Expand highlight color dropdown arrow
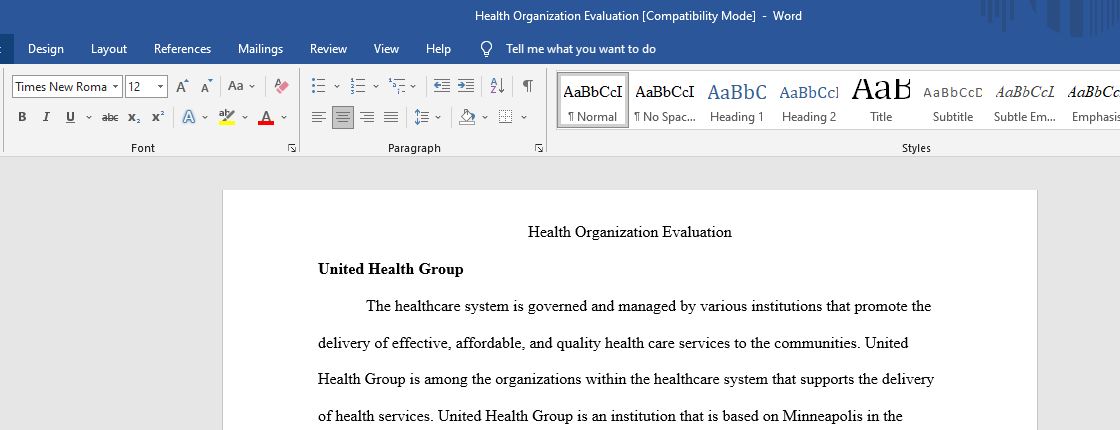1120x430 pixels. point(245,117)
